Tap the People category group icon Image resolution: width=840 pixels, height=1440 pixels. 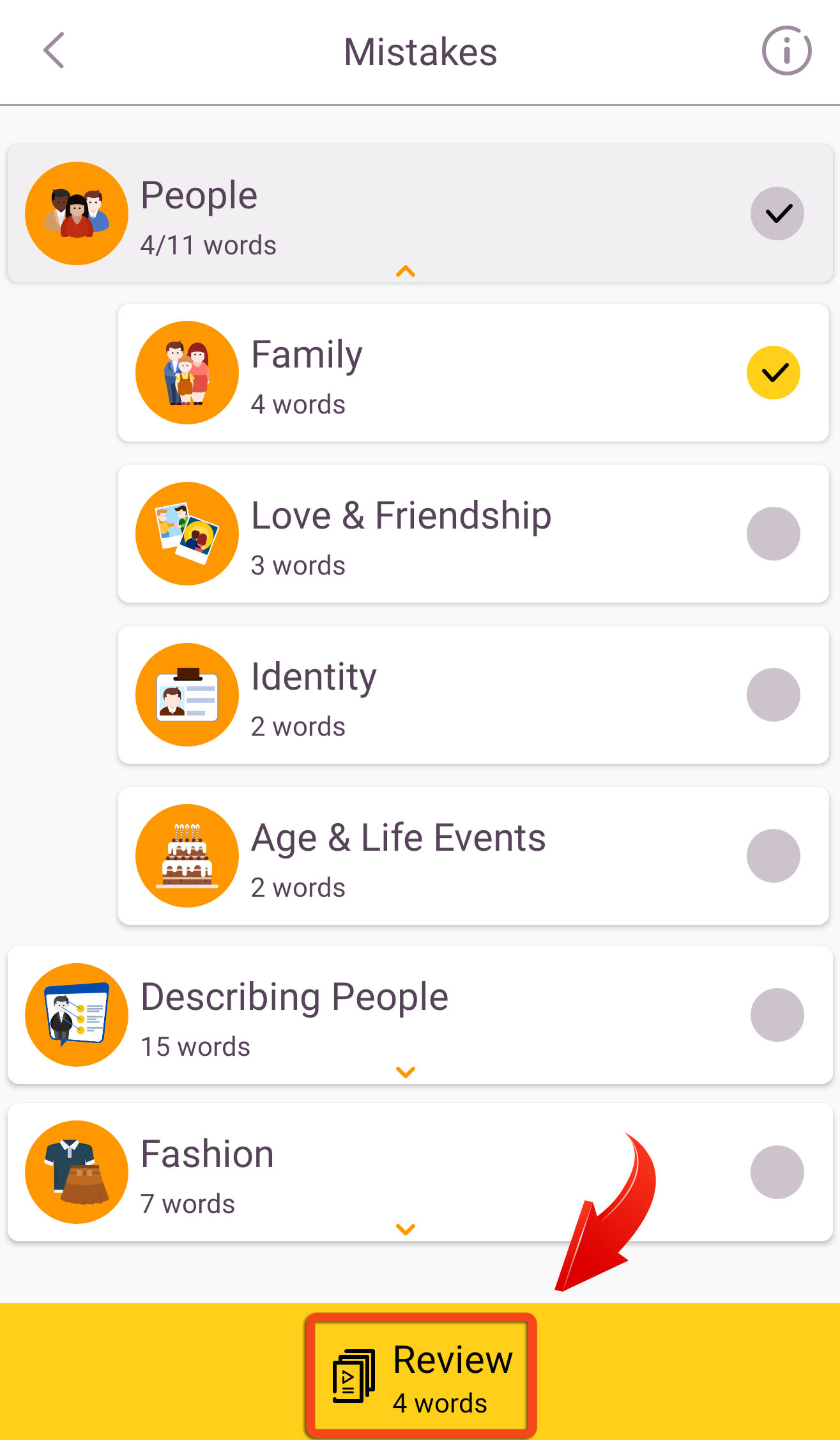[77, 213]
